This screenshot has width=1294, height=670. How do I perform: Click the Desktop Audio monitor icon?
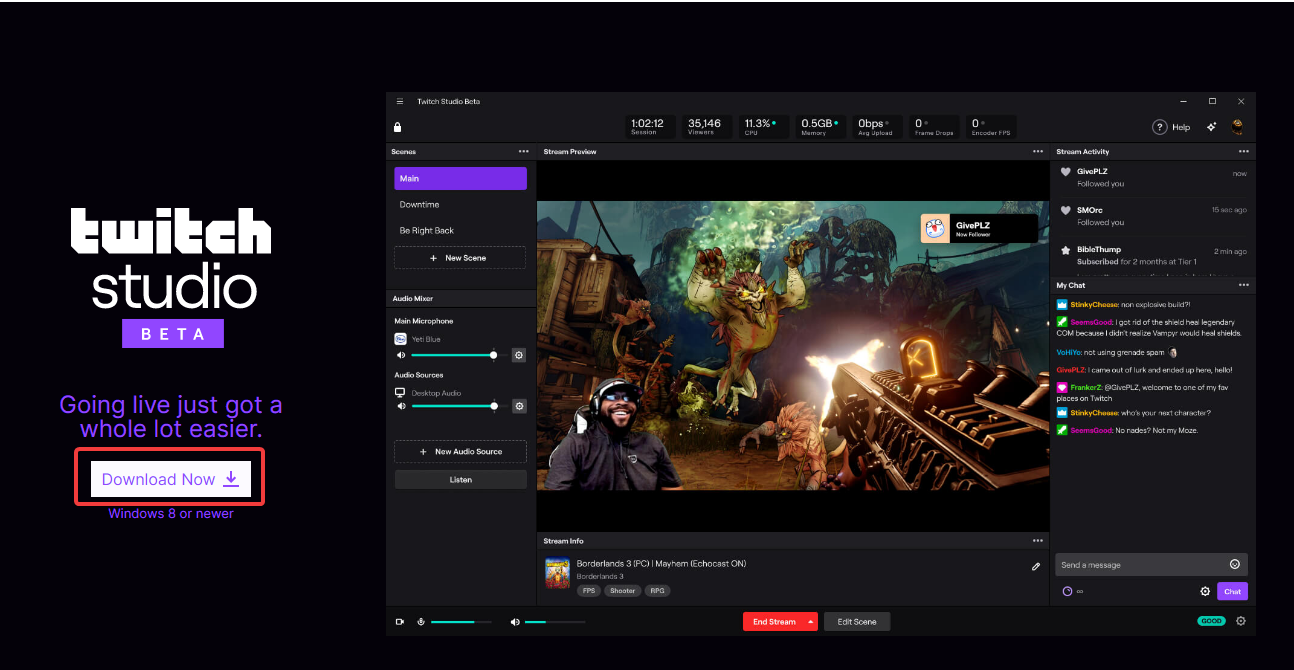coord(401,393)
